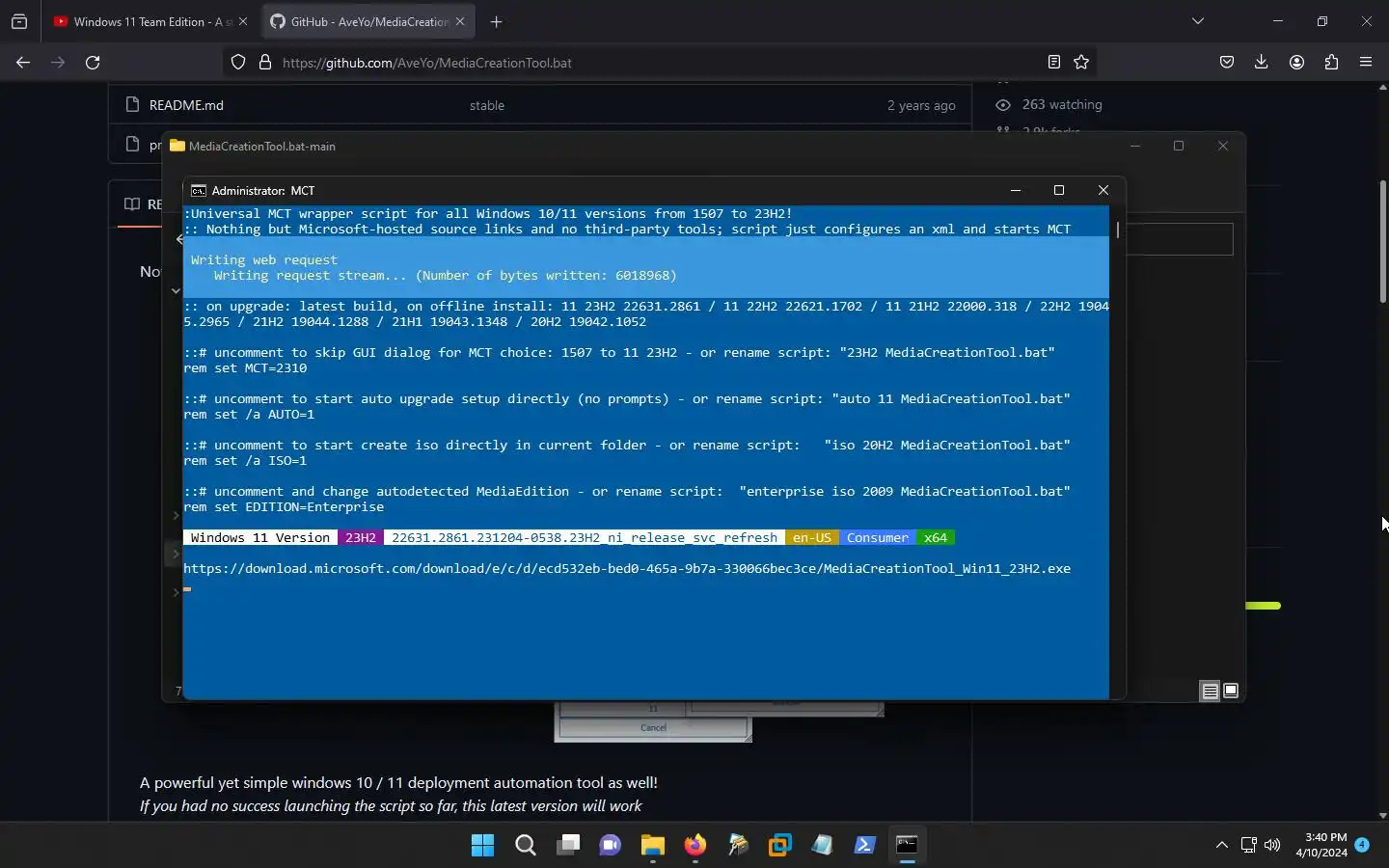
Task: Switch to the Command Prompt taskbar icon
Action: [907, 845]
